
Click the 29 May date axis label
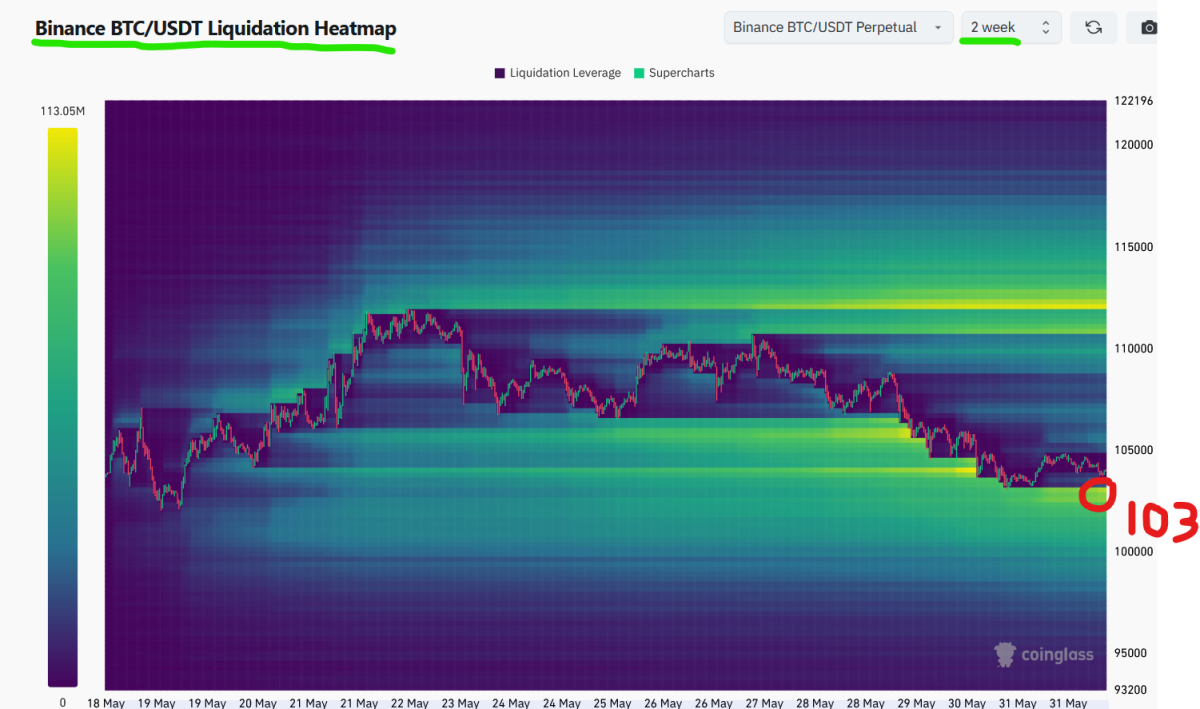[x=917, y=702]
